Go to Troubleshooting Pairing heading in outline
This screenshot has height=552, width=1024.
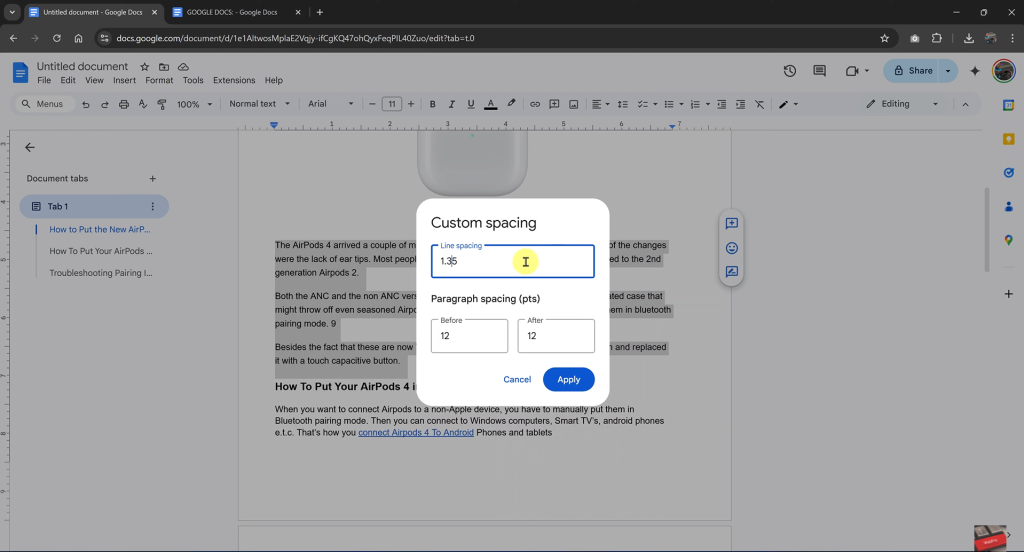coord(101,273)
